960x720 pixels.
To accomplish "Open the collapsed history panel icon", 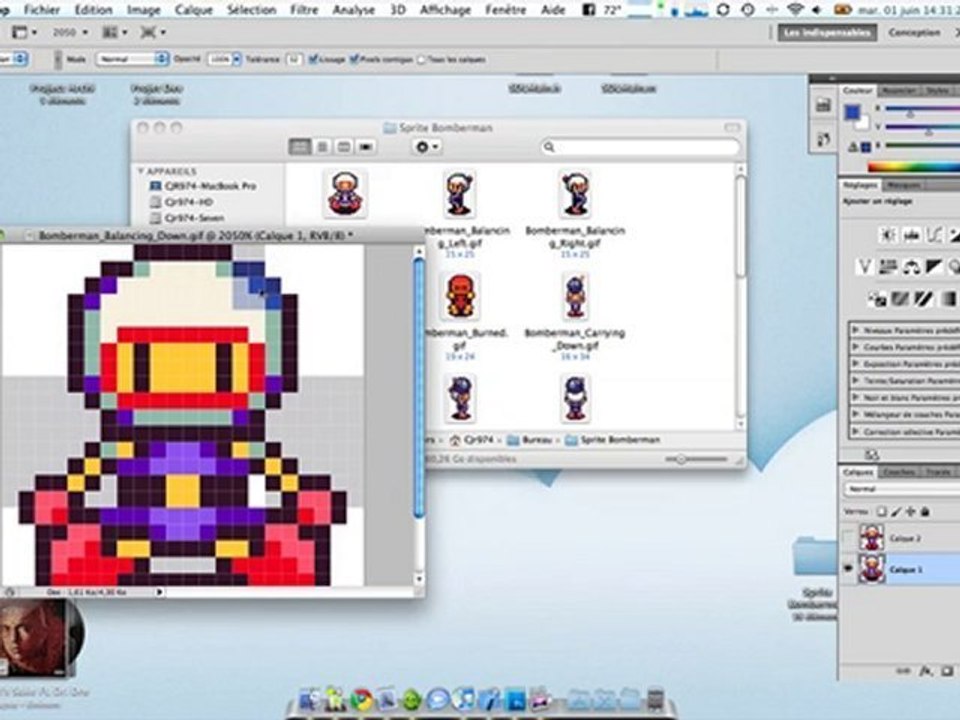I will [823, 140].
